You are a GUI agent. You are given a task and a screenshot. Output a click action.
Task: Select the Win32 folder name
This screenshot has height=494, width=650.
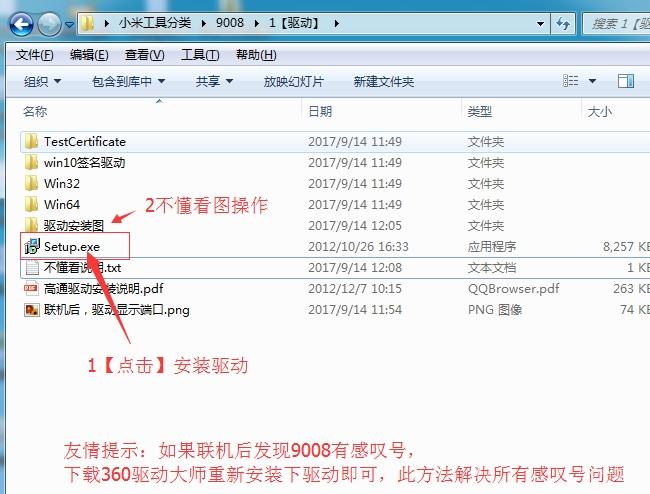(62, 184)
